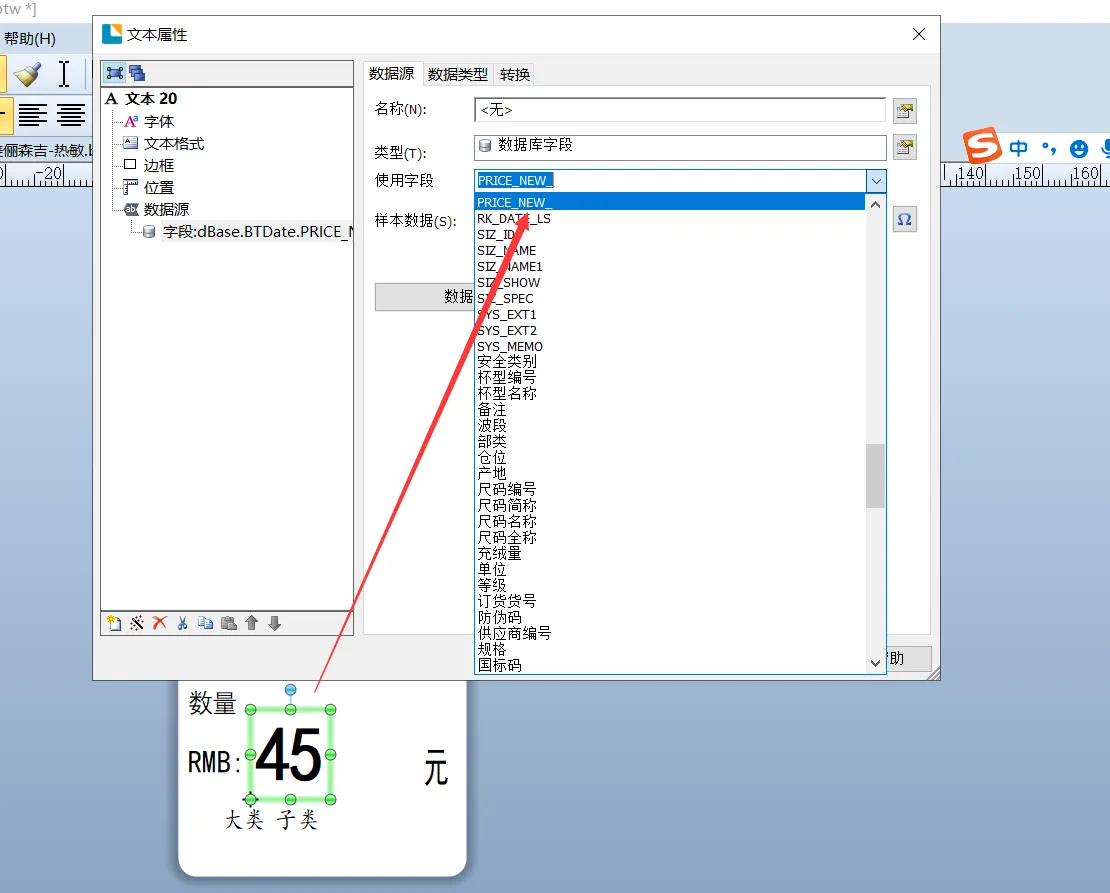
Task: Click the stacked windows icon above tree
Action: pyautogui.click(x=137, y=73)
